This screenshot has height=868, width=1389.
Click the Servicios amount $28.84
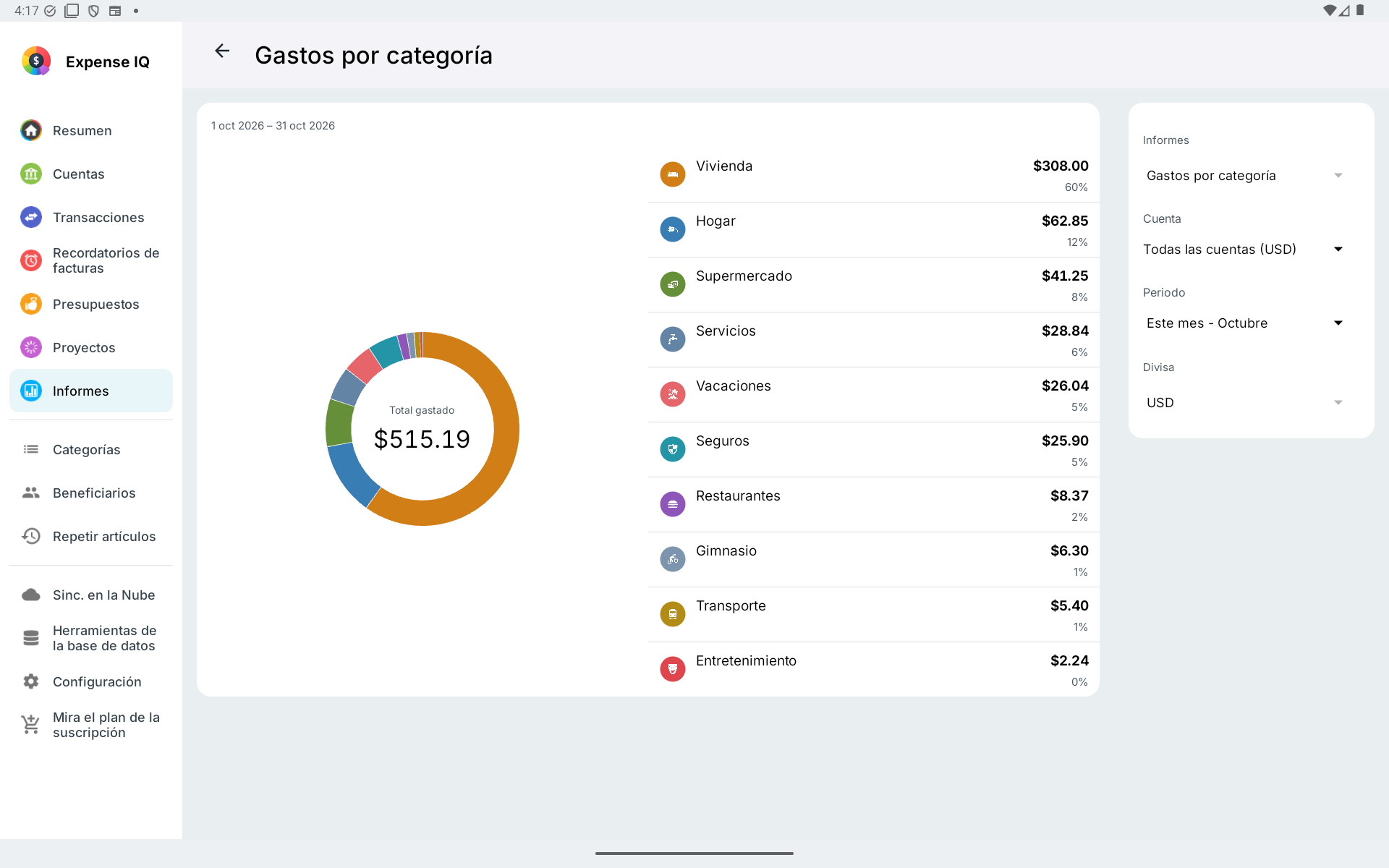1065,331
